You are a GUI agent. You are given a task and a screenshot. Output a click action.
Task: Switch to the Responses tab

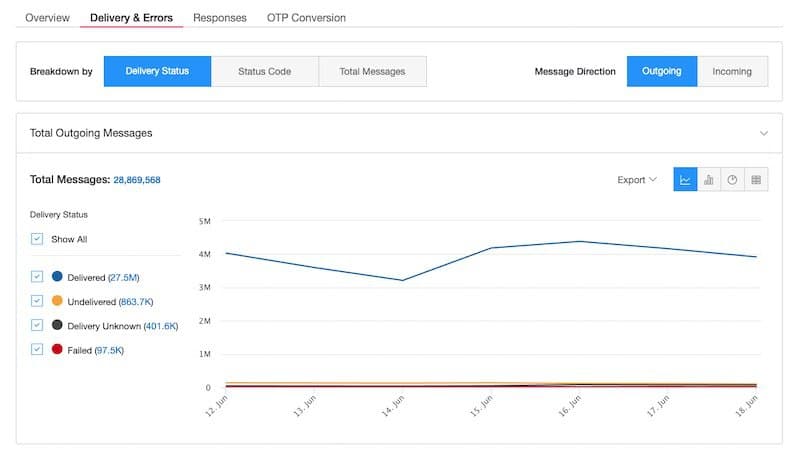pos(219,18)
